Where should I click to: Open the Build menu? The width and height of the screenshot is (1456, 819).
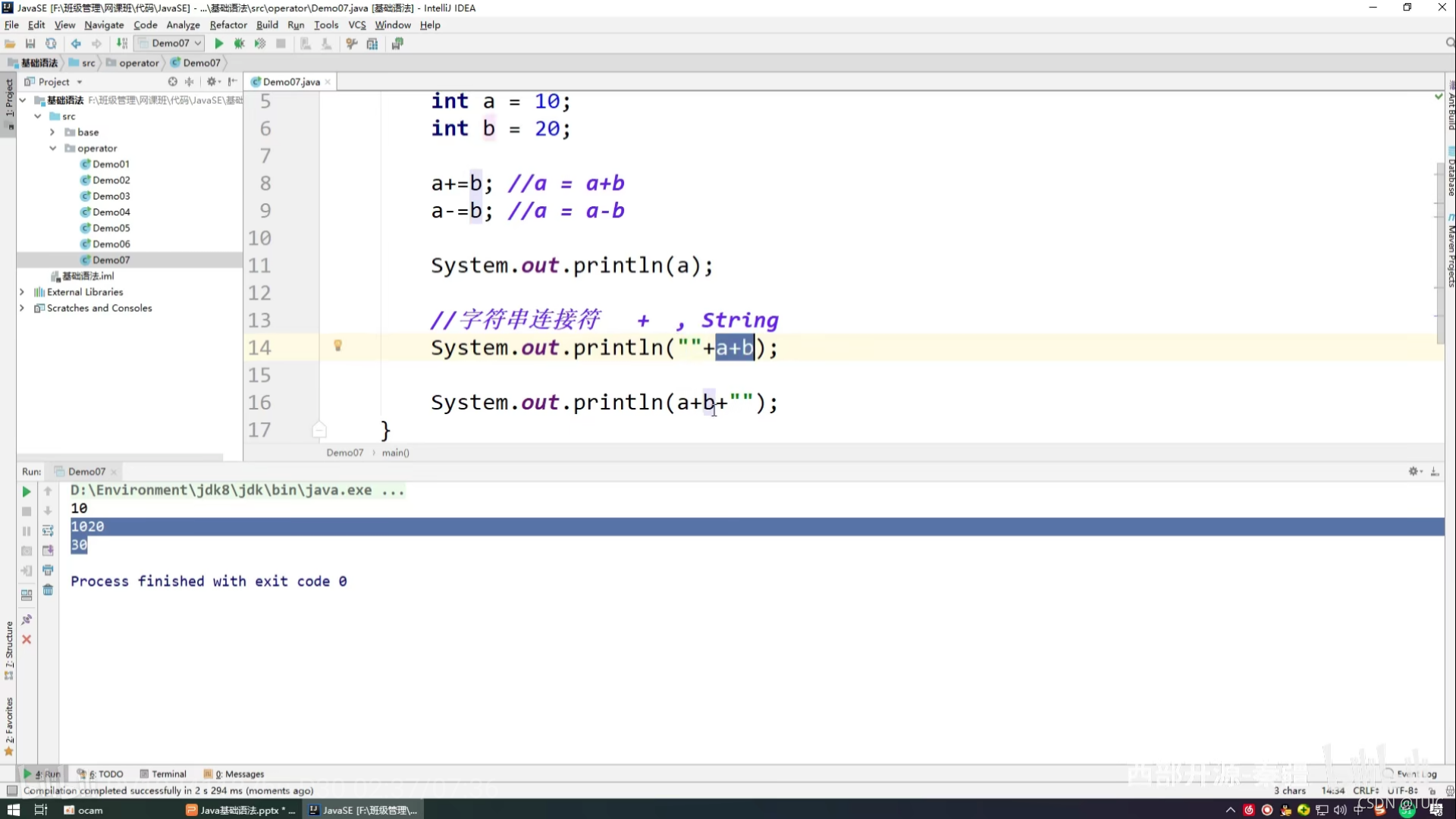[x=267, y=25]
